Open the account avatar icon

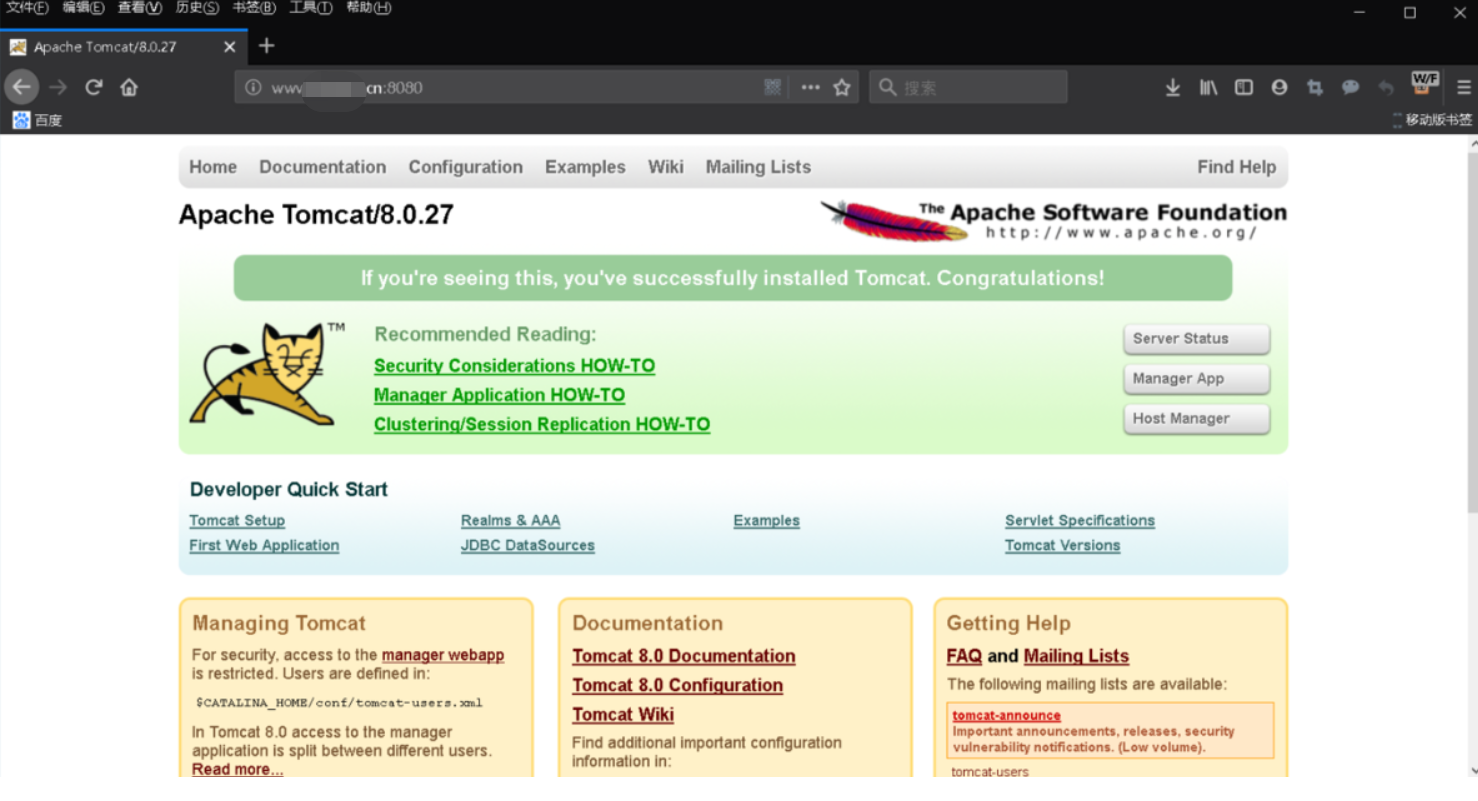(1279, 87)
